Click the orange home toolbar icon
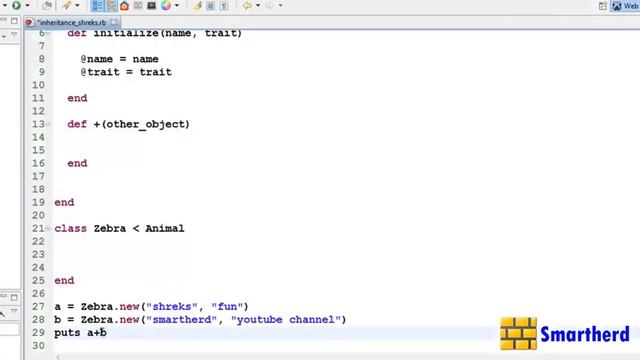The width and height of the screenshot is (640, 360). point(124,6)
